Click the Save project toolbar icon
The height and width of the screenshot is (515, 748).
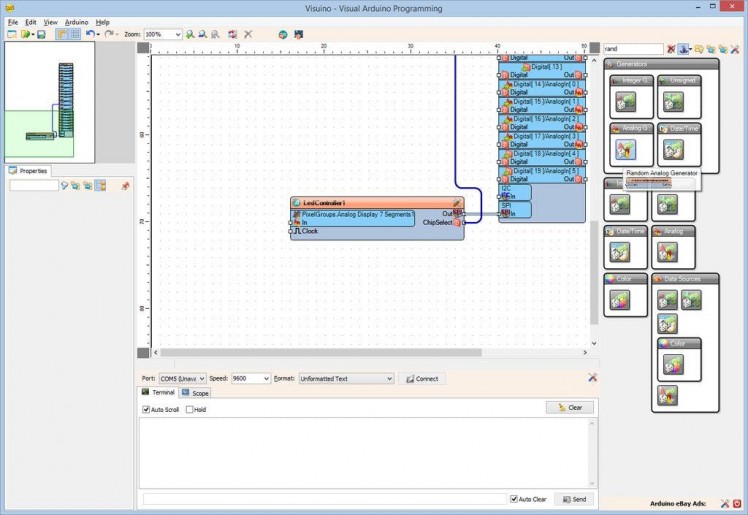click(40, 34)
